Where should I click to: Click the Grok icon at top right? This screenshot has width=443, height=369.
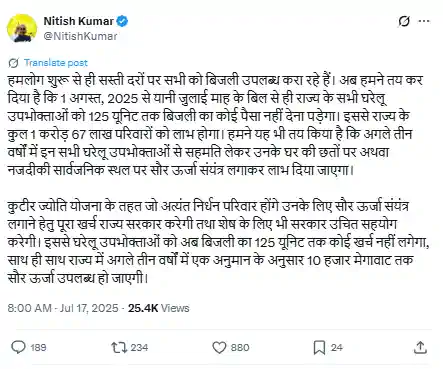point(404,22)
